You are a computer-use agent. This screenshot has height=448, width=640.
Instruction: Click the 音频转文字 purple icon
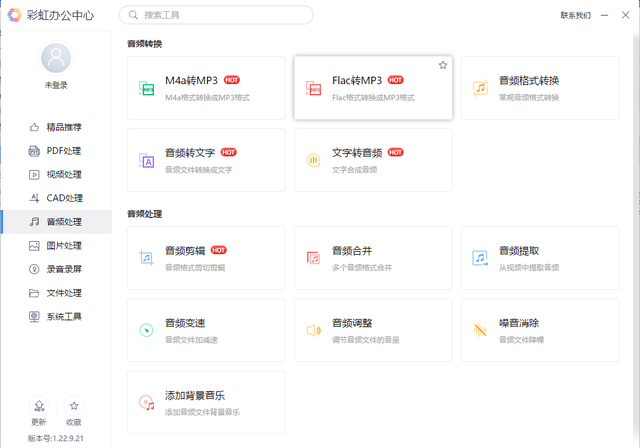[147, 160]
